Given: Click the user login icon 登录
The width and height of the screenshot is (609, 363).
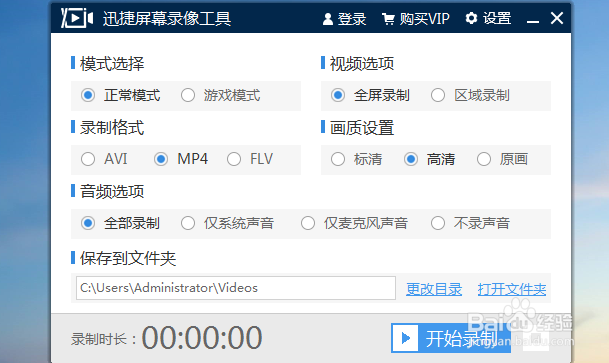Looking at the screenshot, I should [344, 19].
